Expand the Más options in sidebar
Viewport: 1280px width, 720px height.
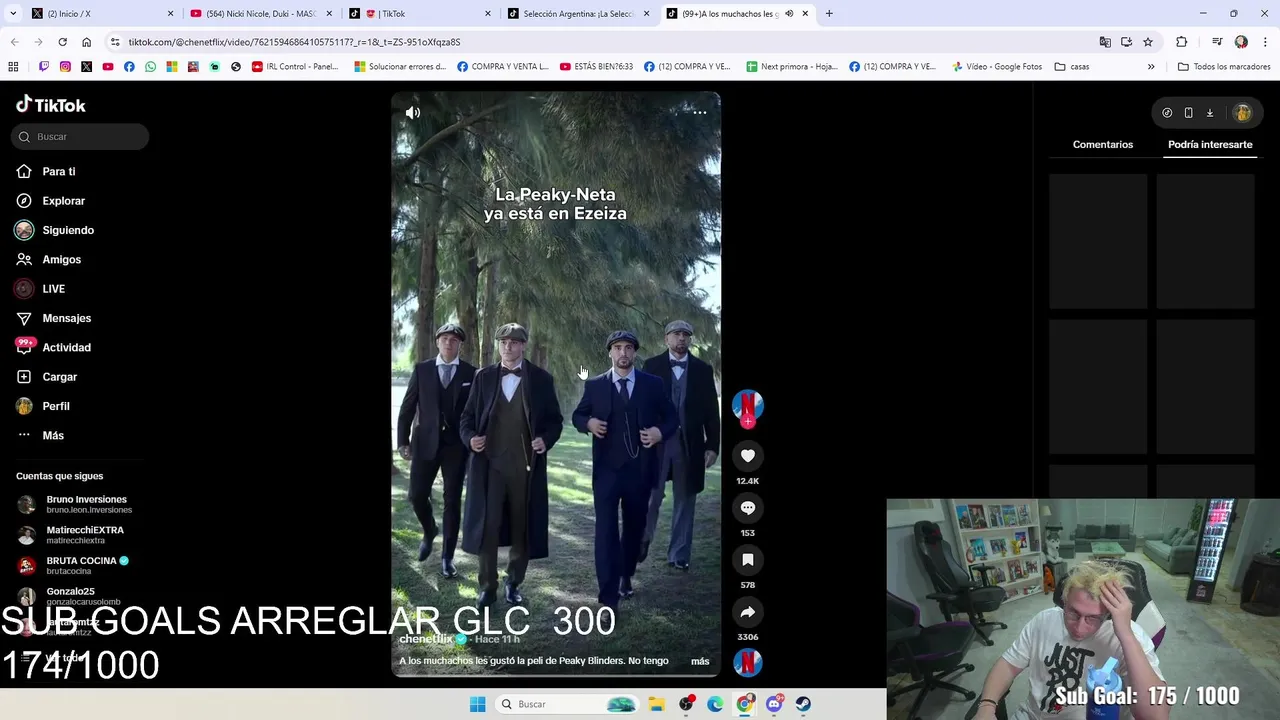point(52,436)
